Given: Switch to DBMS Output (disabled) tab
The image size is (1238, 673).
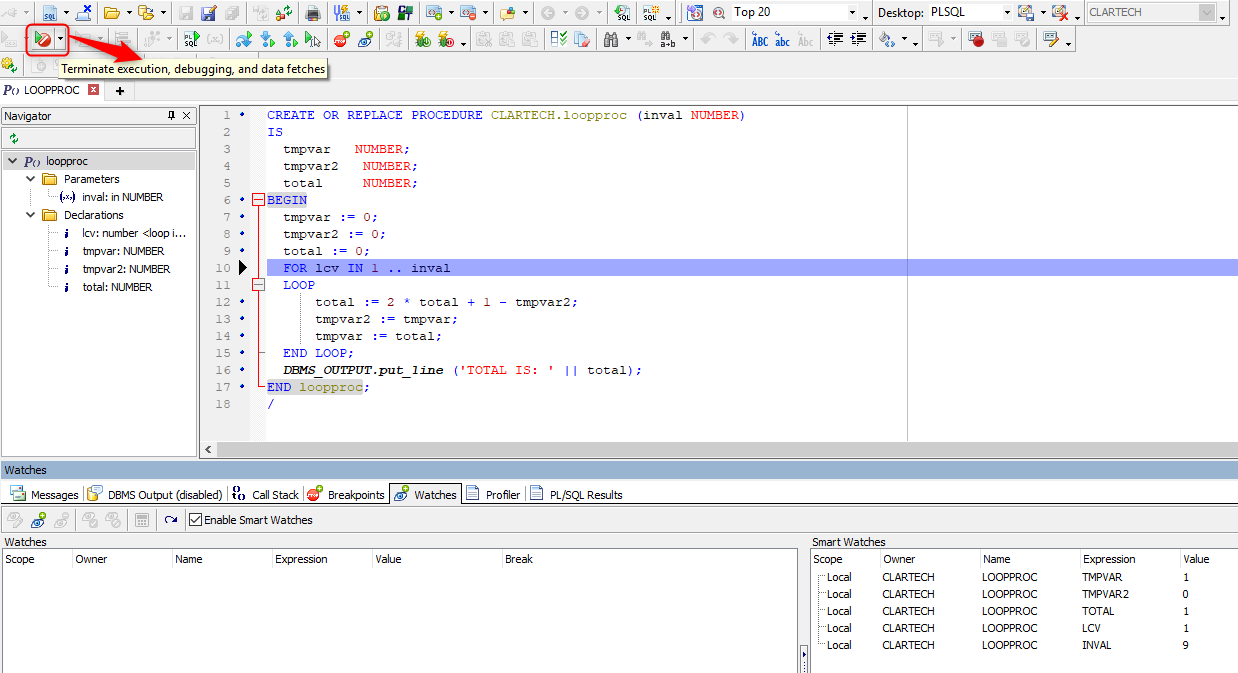Looking at the screenshot, I should click(x=154, y=495).
